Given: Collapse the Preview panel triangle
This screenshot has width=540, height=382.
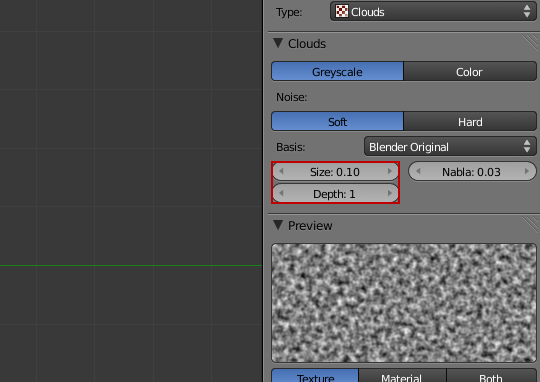Looking at the screenshot, I should (x=278, y=225).
